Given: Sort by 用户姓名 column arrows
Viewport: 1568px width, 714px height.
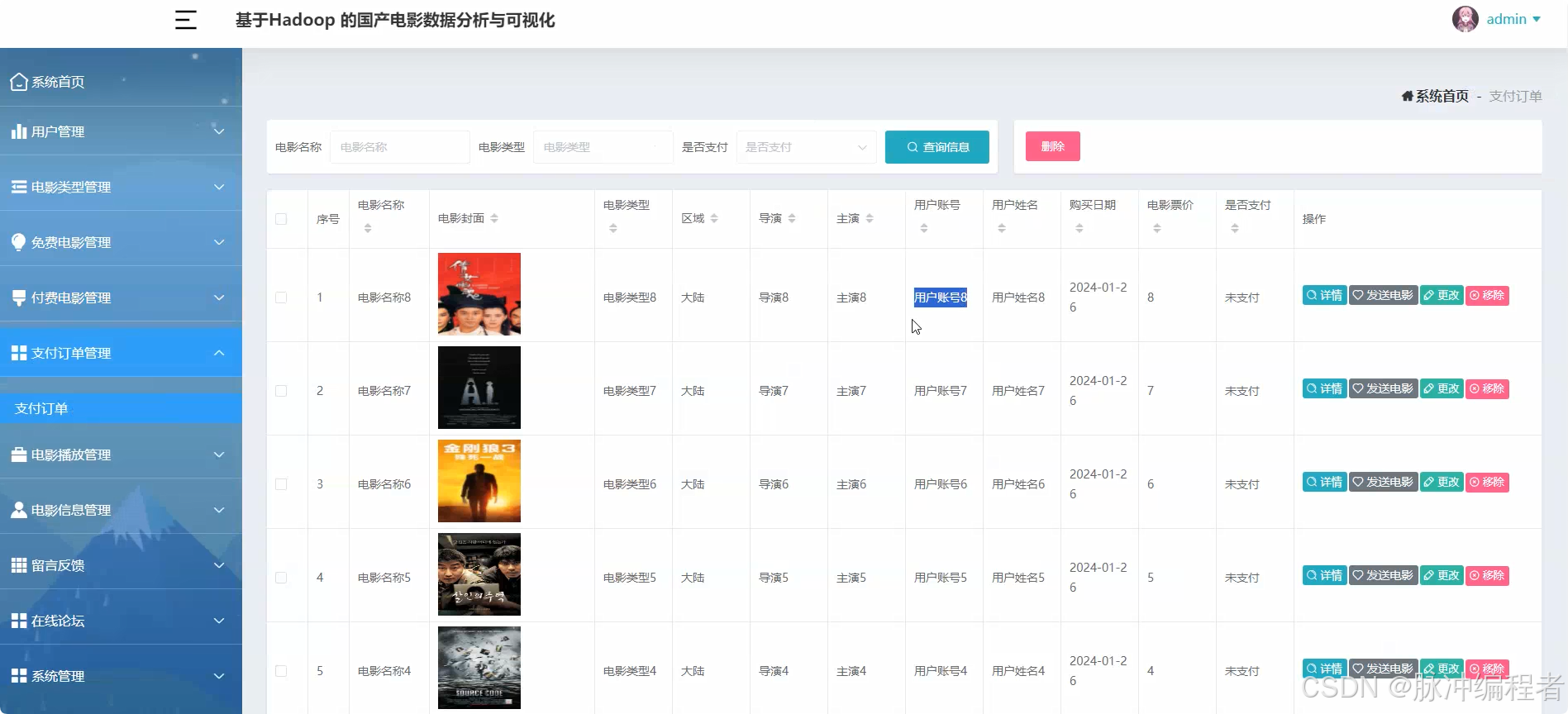Looking at the screenshot, I should pos(1002,229).
